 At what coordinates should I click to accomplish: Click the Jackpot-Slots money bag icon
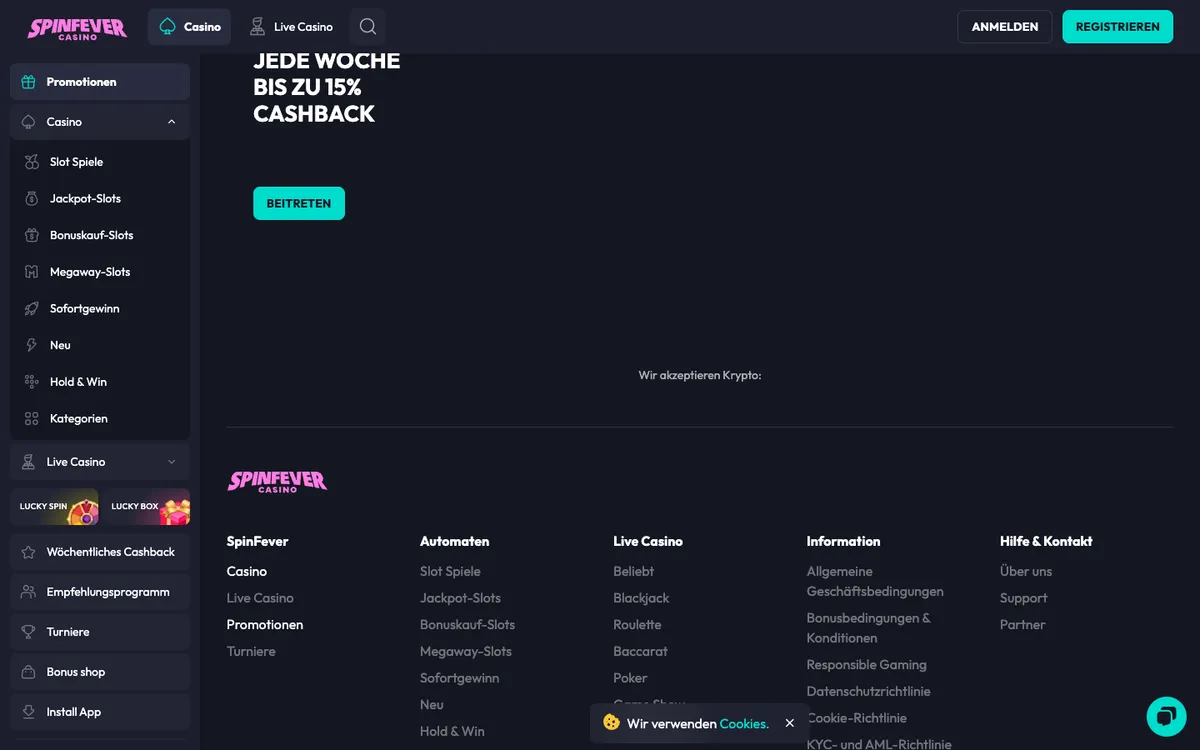tap(32, 199)
